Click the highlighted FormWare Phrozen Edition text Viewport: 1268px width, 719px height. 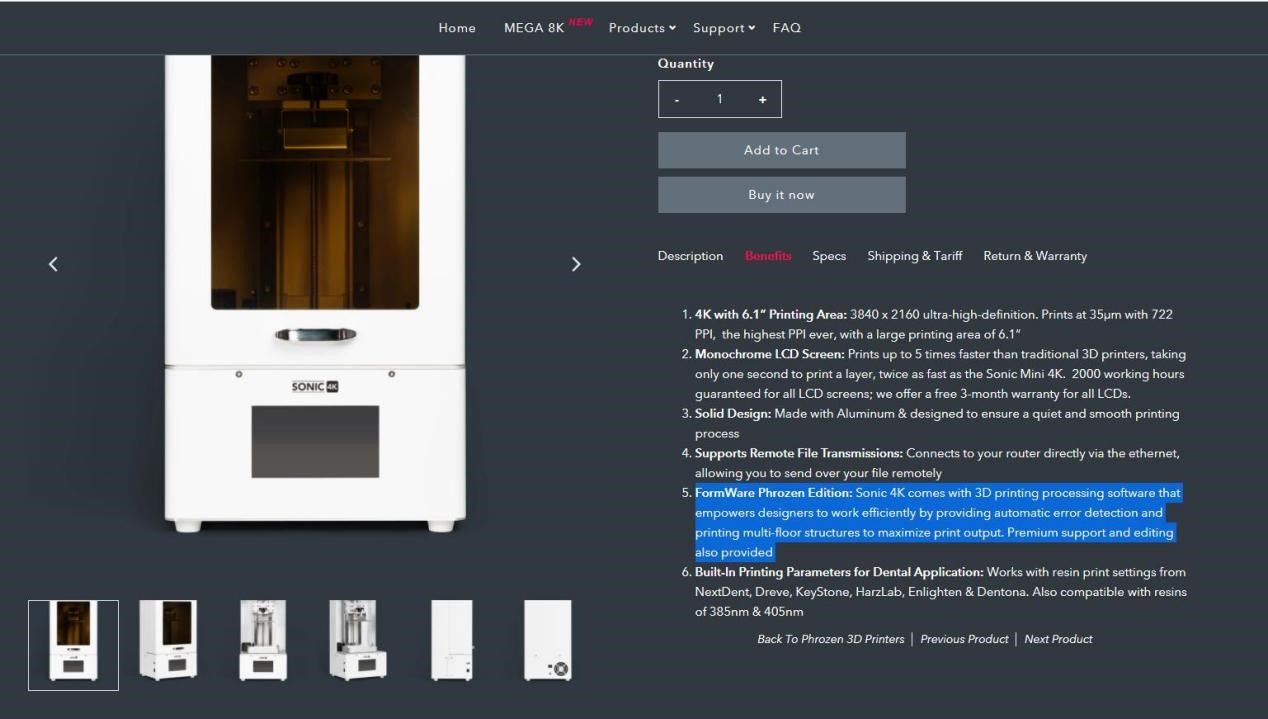pos(938,523)
